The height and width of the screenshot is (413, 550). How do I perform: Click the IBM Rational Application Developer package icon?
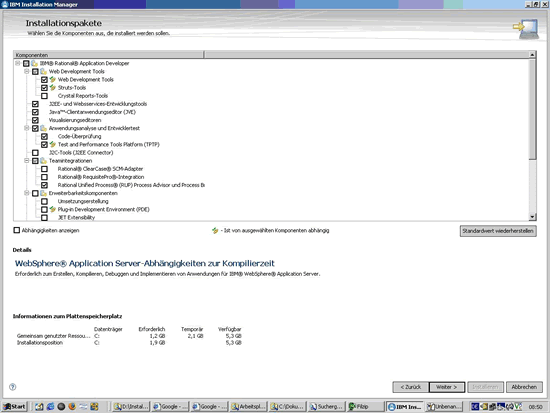(34, 63)
